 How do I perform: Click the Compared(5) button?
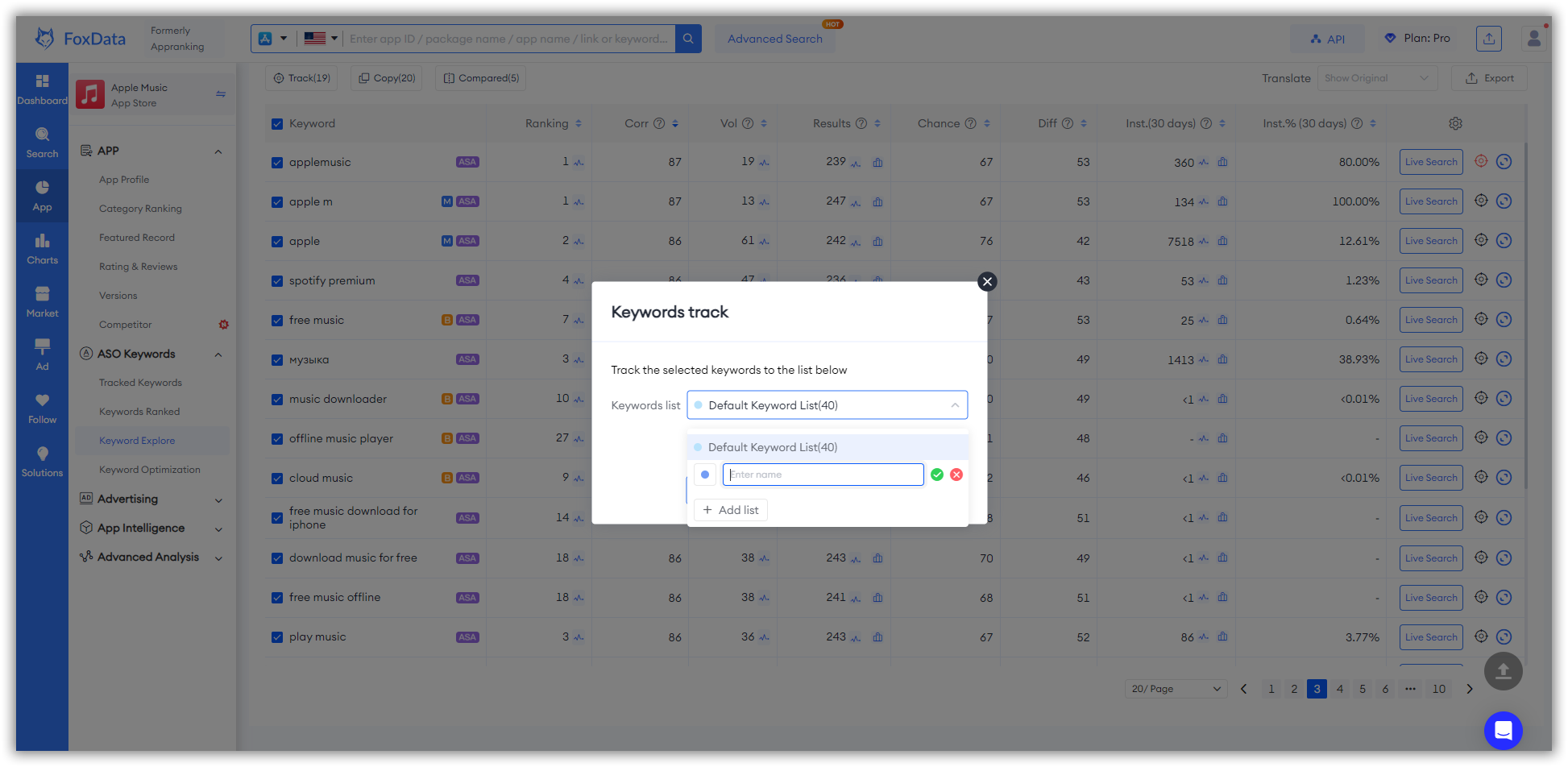(x=481, y=78)
